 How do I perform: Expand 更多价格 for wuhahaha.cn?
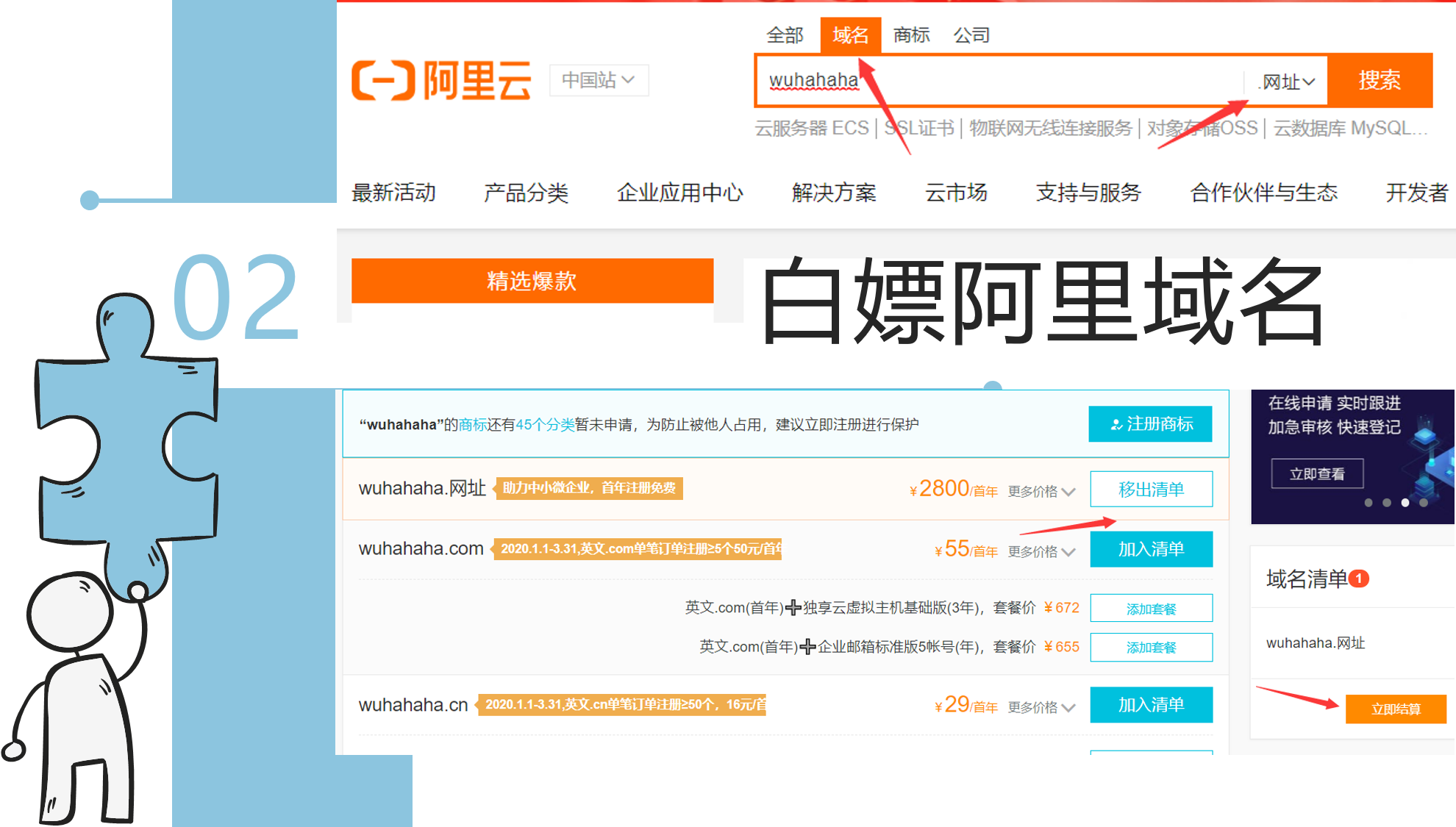[1041, 707]
